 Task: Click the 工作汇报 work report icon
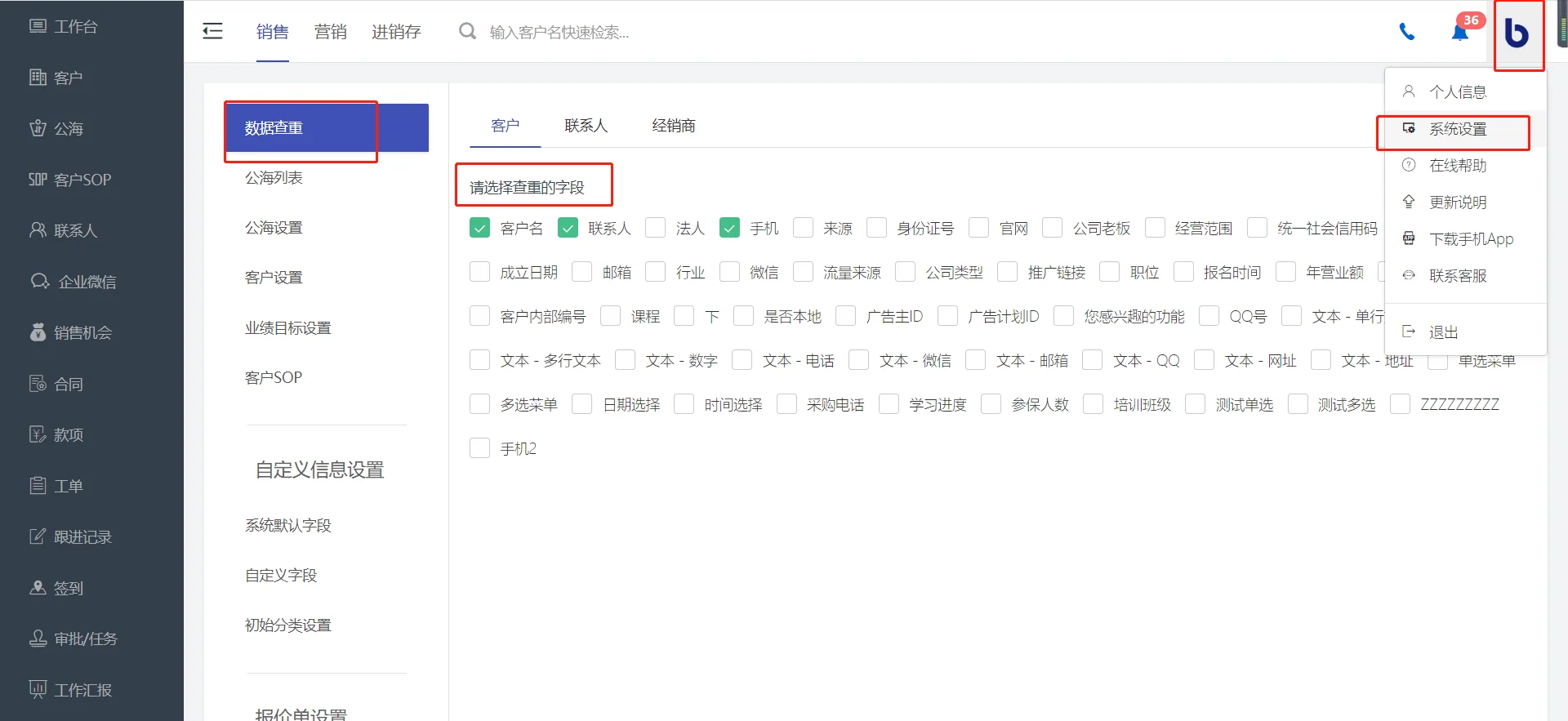click(x=38, y=690)
